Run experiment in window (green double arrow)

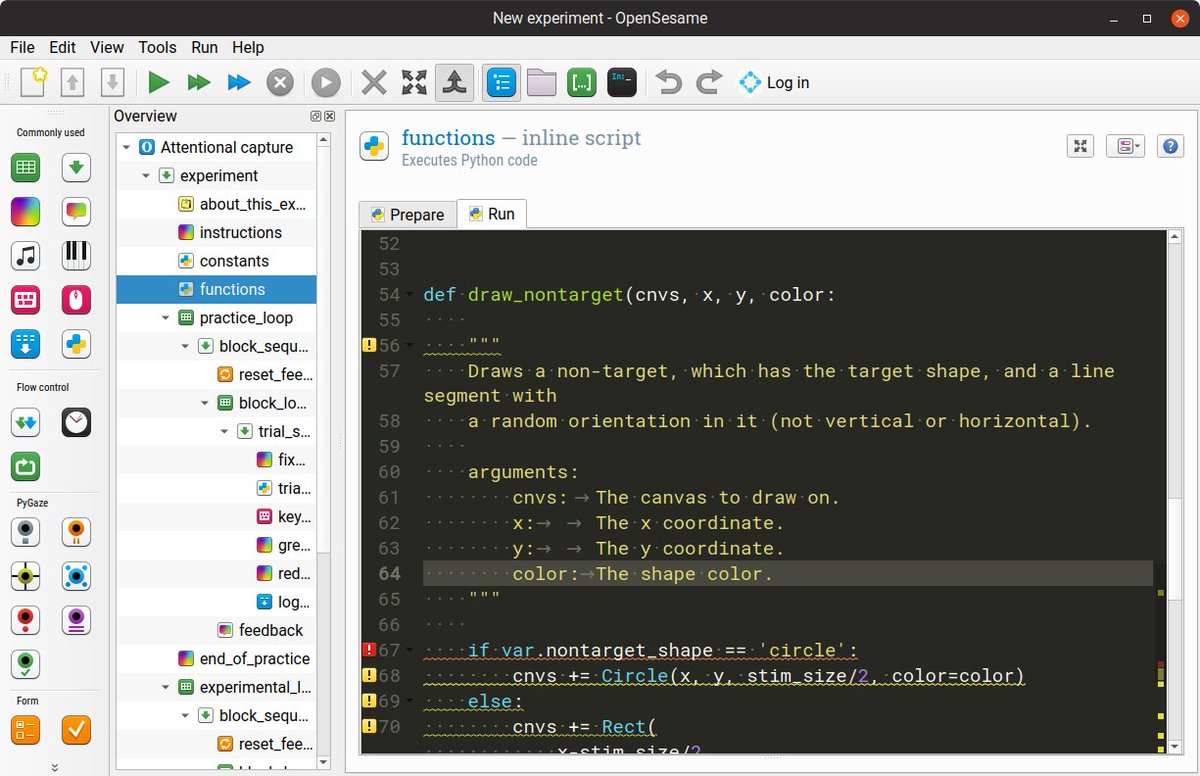[199, 82]
